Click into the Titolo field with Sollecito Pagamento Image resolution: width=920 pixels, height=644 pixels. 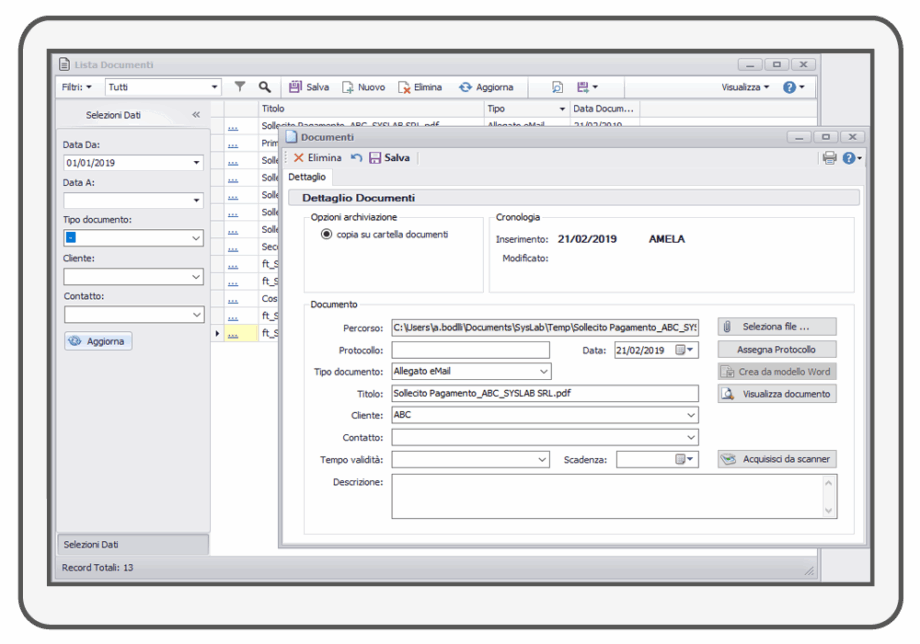point(545,394)
